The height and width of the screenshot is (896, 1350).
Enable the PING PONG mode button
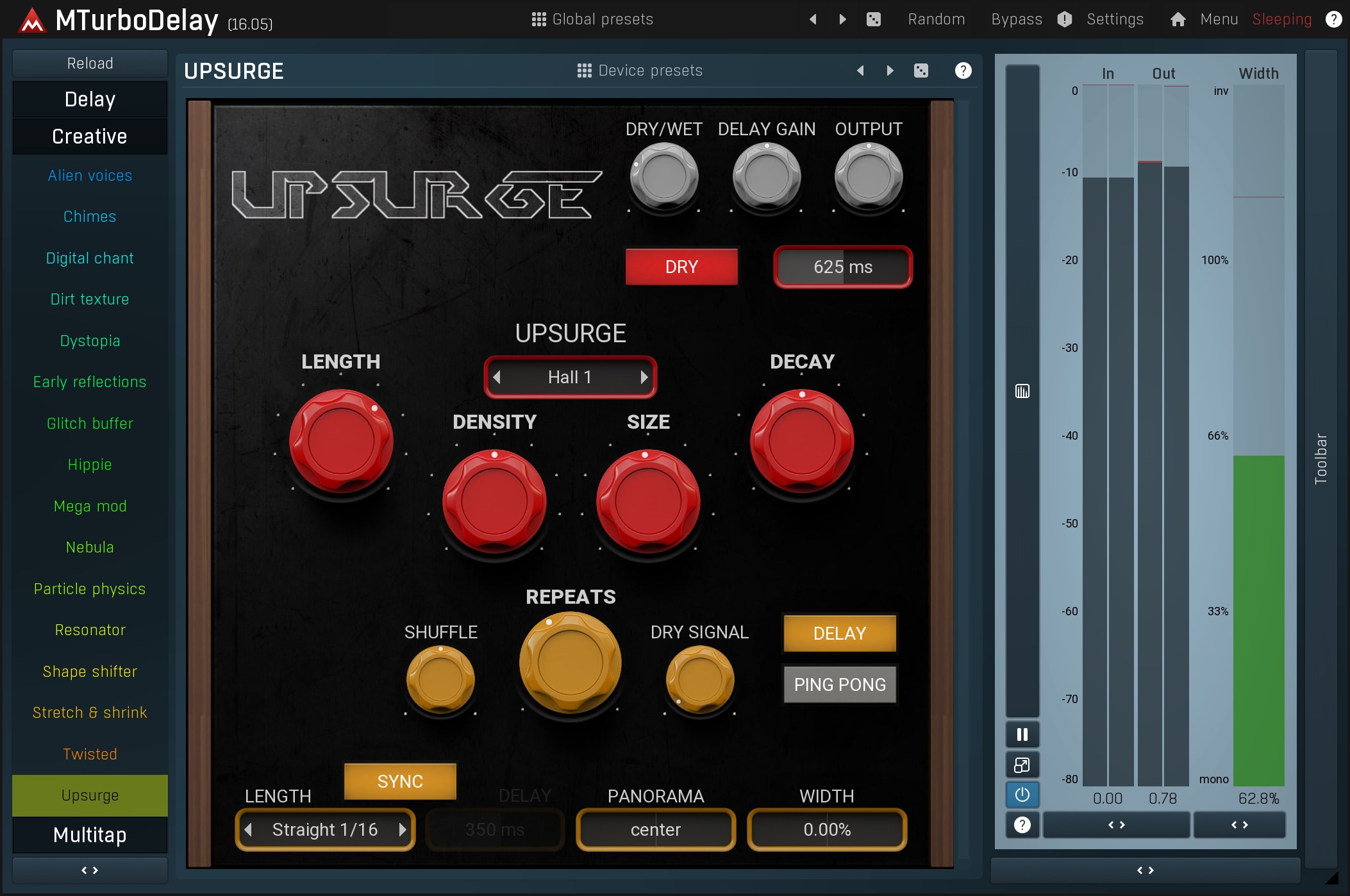pyautogui.click(x=840, y=684)
